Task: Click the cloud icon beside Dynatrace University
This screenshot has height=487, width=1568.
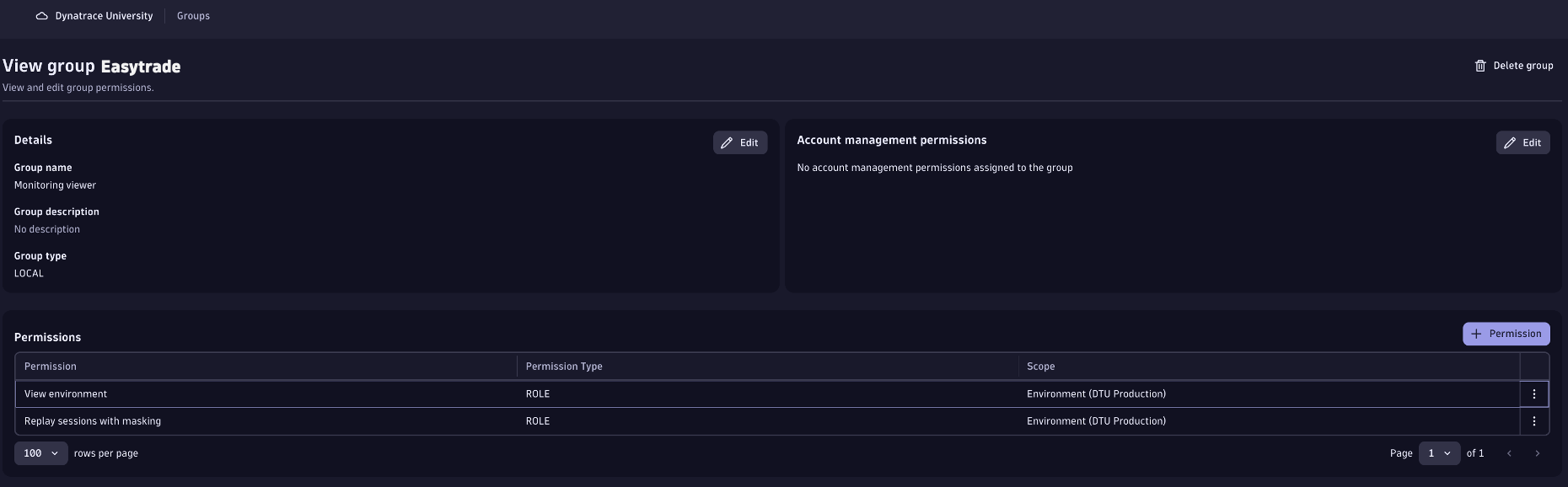Action: pos(41,16)
